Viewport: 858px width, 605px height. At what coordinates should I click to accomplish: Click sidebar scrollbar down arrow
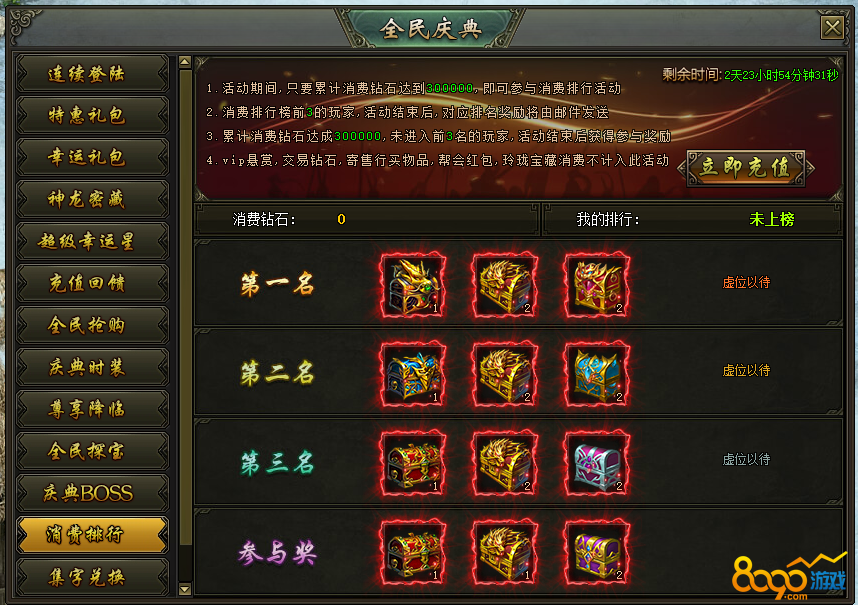coord(185,590)
